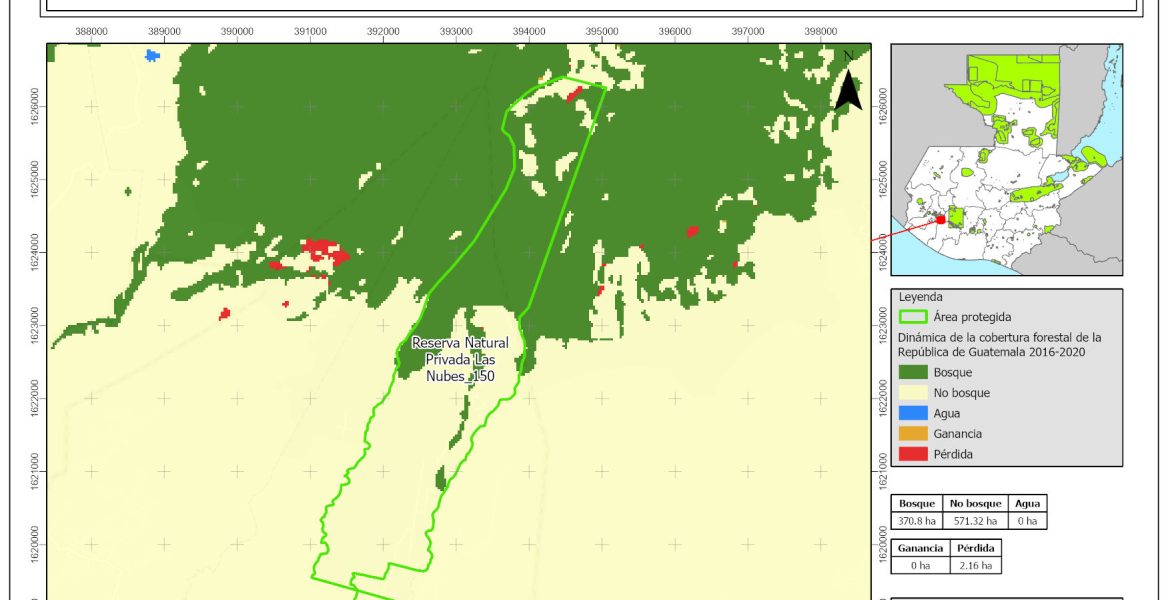1170x600 pixels.
Task: Click the red location marker on inset map
Action: point(940,219)
